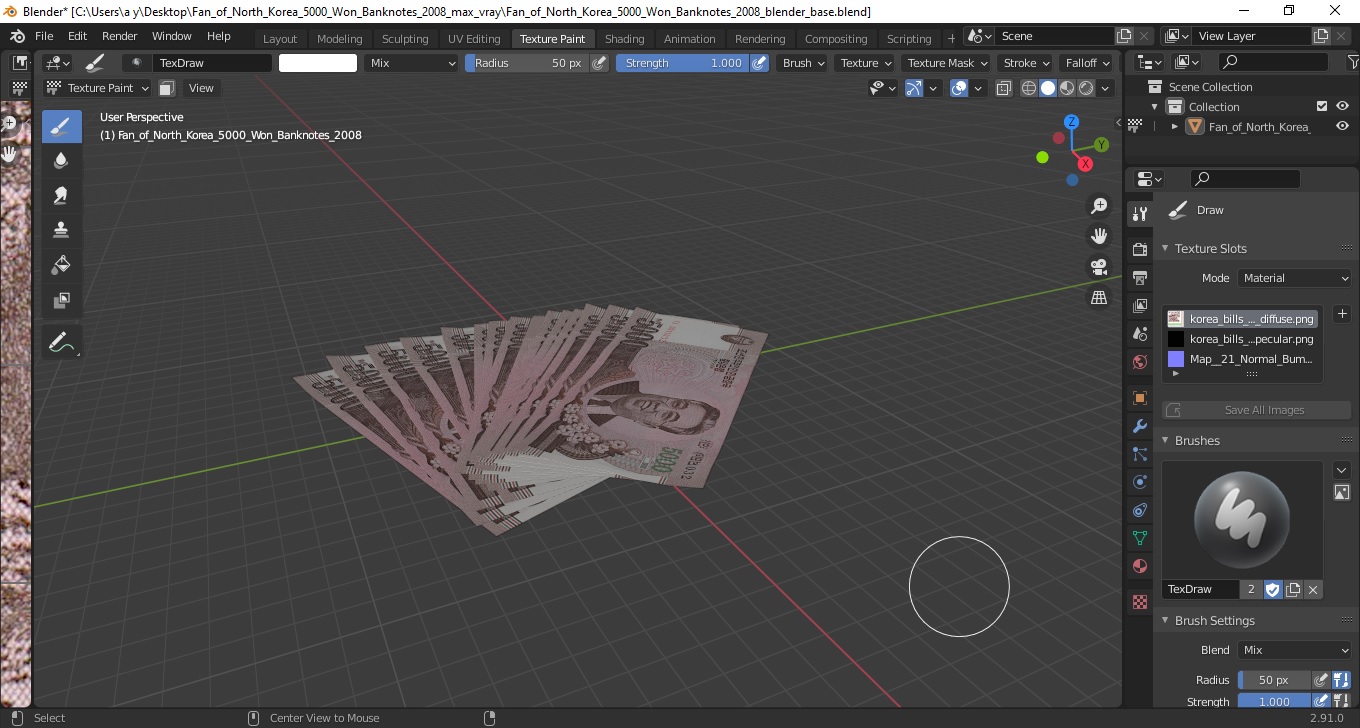Viewport: 1360px width, 728px height.
Task: Open the Render properties tab
Action: tap(1139, 249)
